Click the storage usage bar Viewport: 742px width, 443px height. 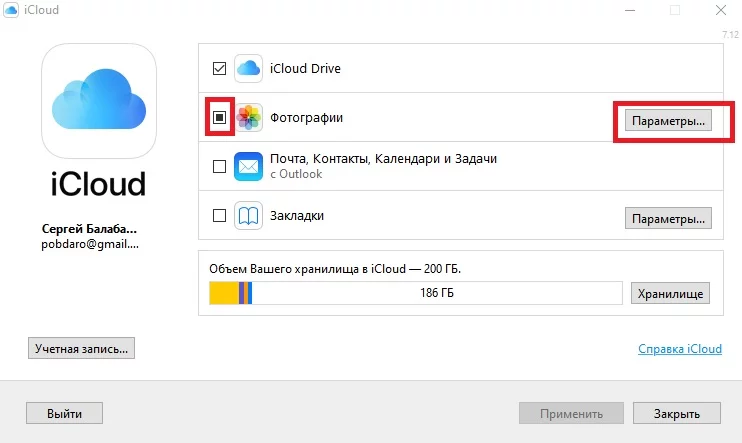(x=415, y=293)
